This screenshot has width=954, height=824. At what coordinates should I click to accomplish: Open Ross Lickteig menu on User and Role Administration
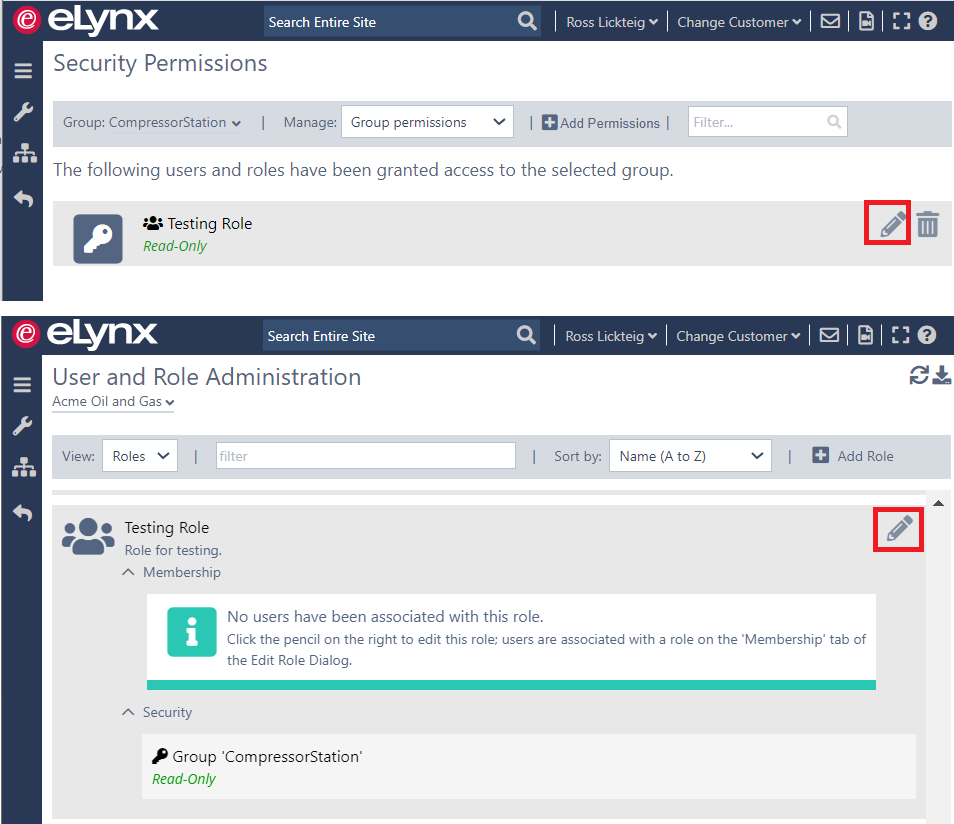610,336
